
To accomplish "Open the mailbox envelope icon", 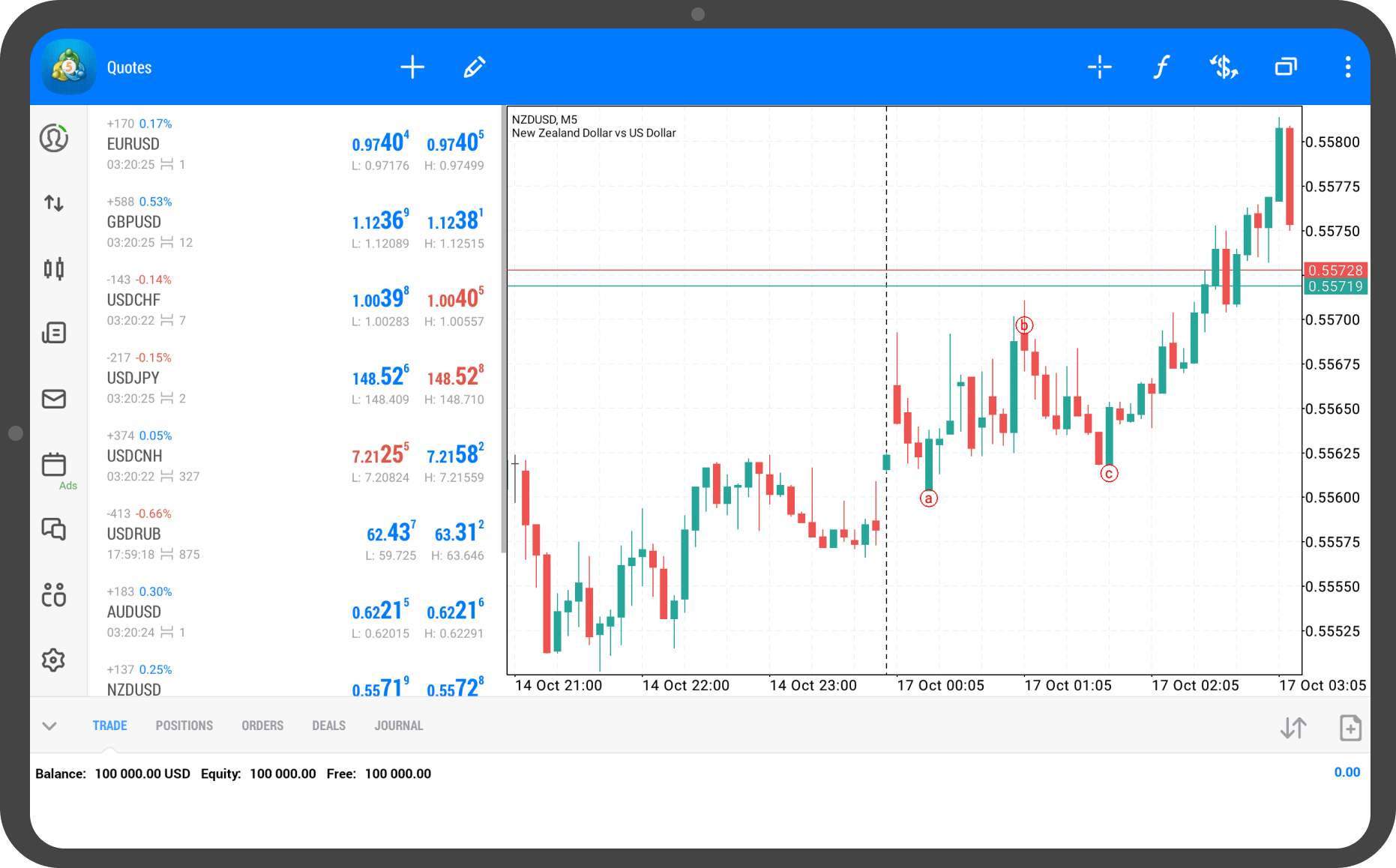I will click(x=54, y=399).
